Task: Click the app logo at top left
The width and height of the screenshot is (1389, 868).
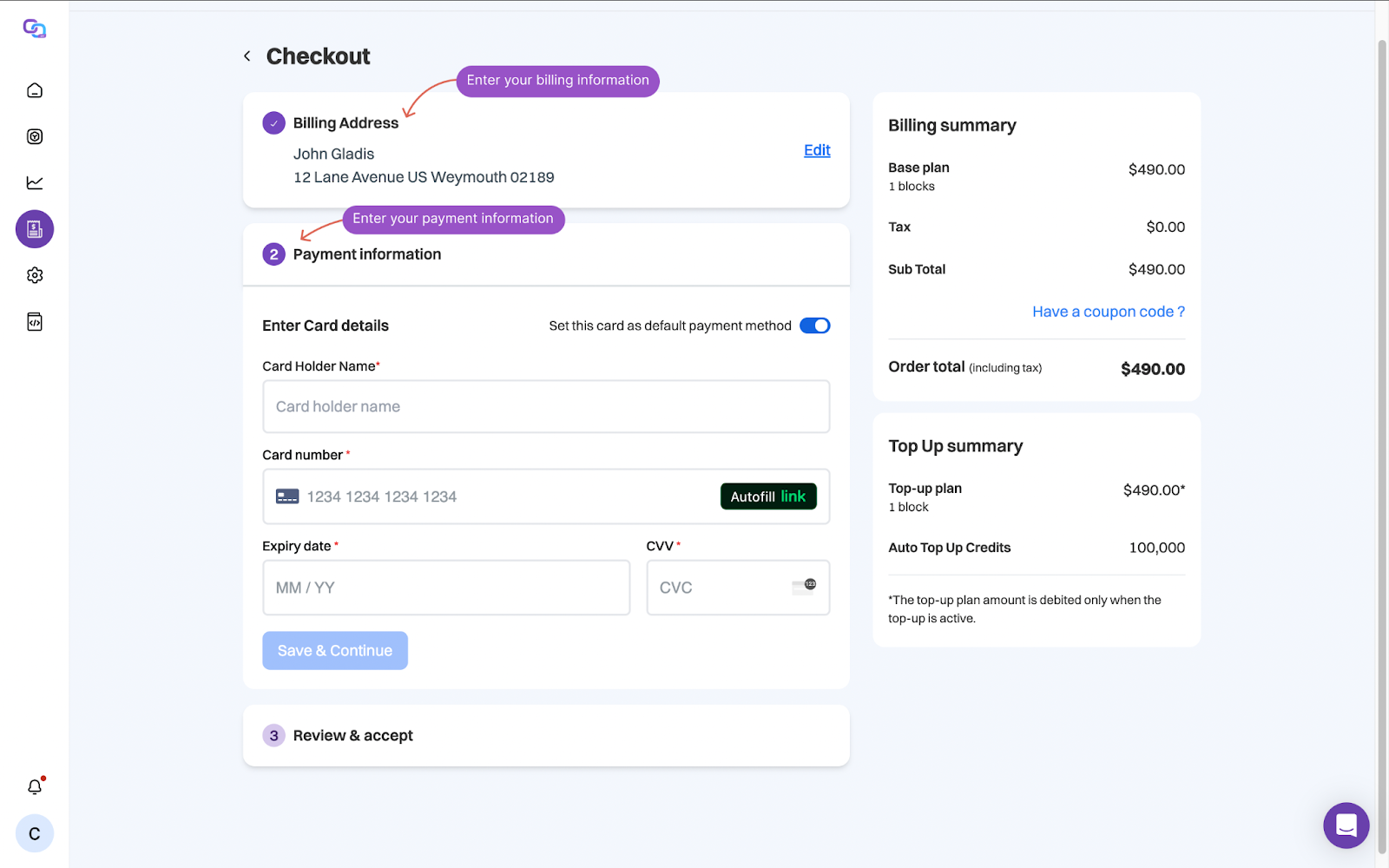Action: (35, 29)
